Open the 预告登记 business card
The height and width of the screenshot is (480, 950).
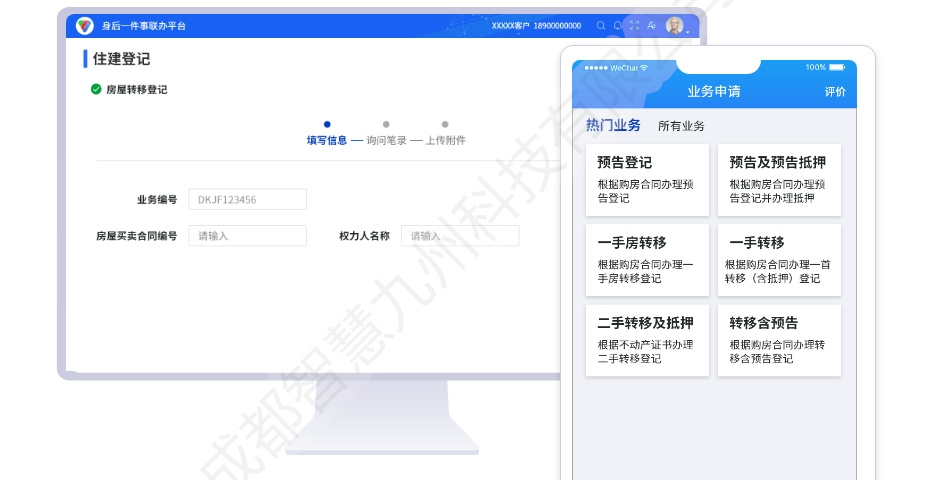tap(647, 180)
